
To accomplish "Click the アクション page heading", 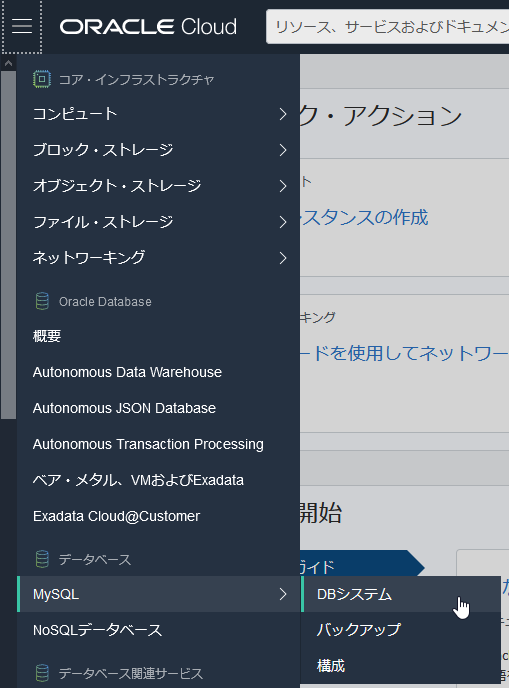I will tap(381, 116).
